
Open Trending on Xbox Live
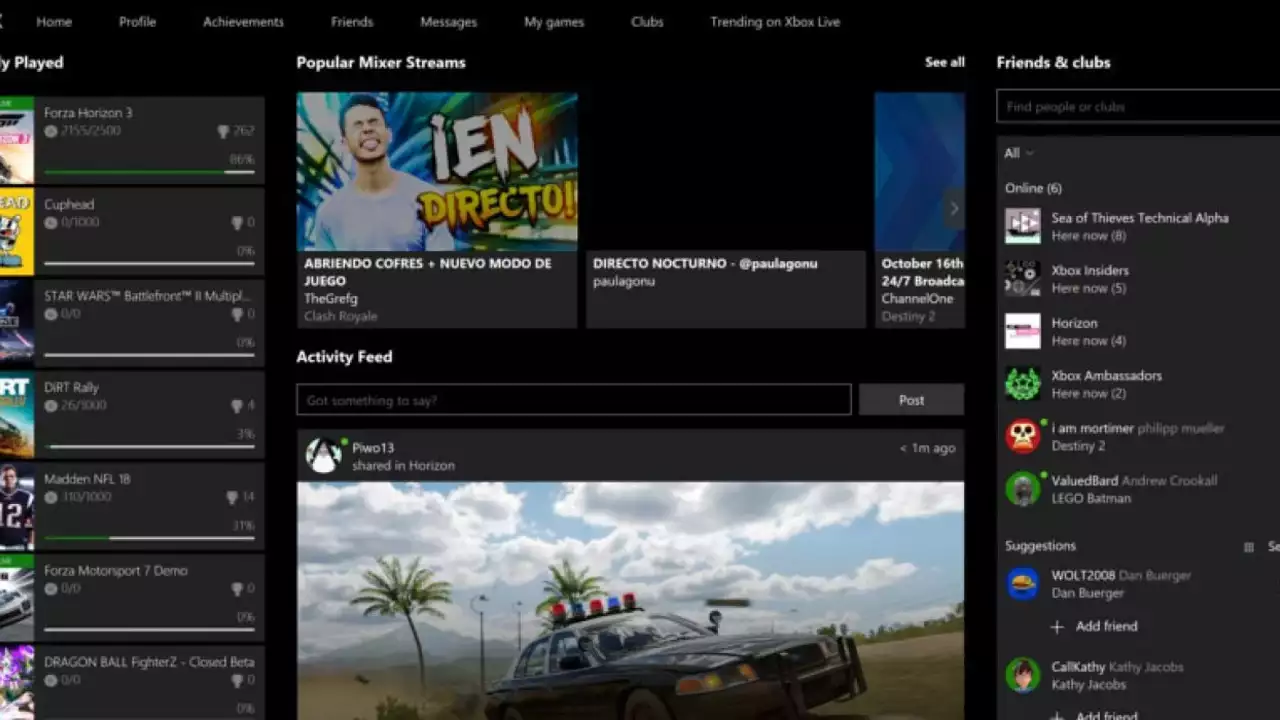(x=775, y=22)
